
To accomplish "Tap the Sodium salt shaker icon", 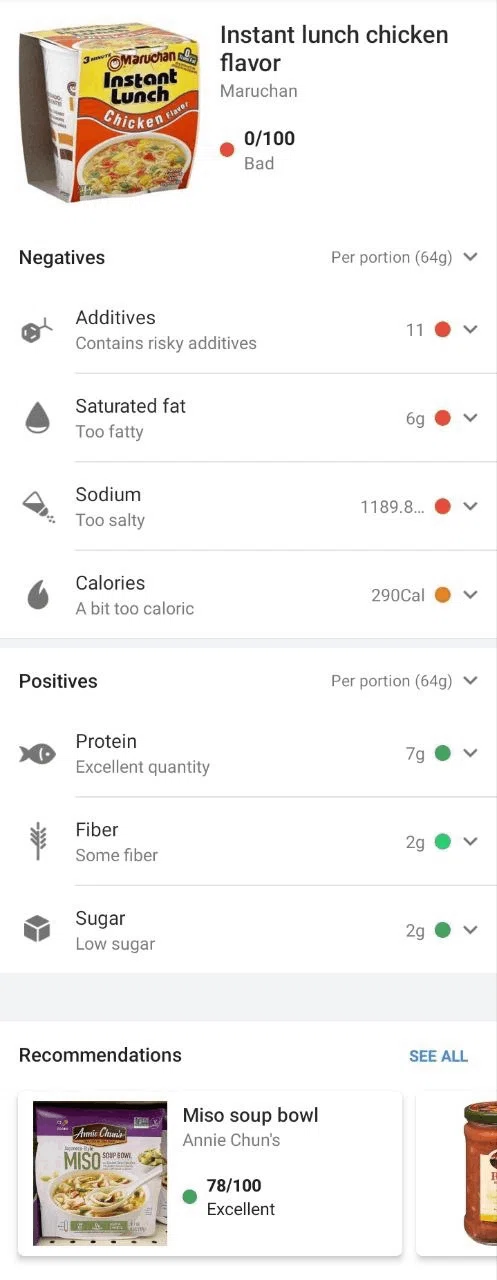I will tap(38, 507).
